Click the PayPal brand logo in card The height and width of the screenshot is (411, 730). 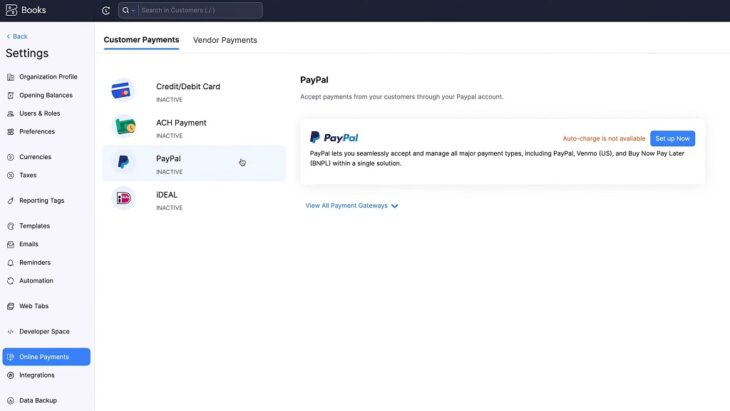point(334,137)
